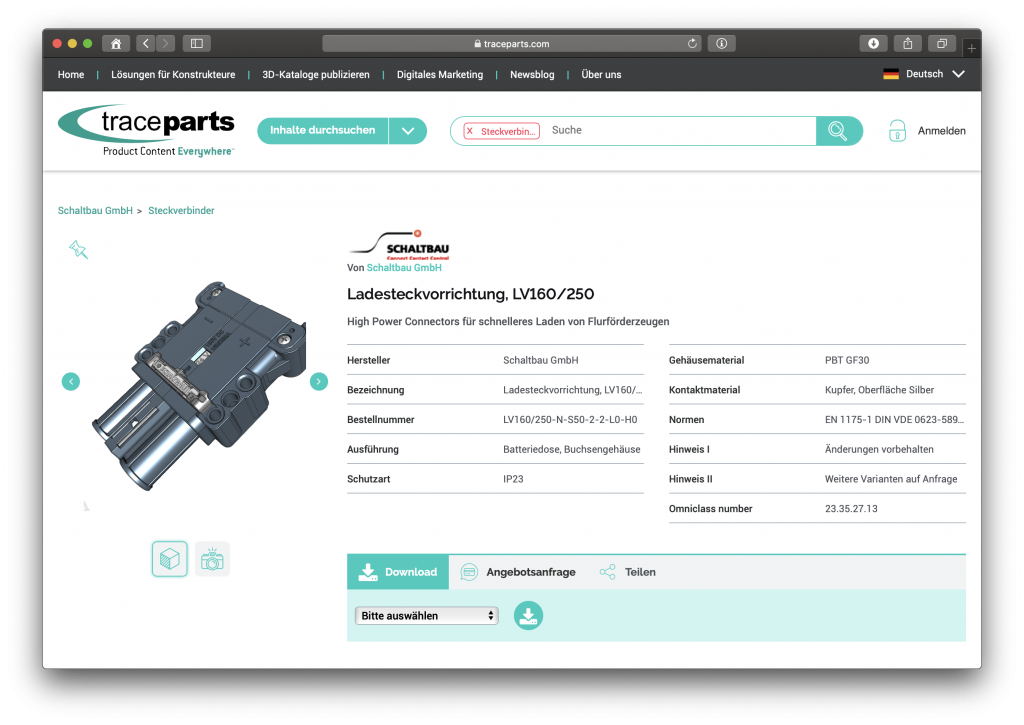Click the Schaltbau GmbH breadcrumb link

click(95, 211)
